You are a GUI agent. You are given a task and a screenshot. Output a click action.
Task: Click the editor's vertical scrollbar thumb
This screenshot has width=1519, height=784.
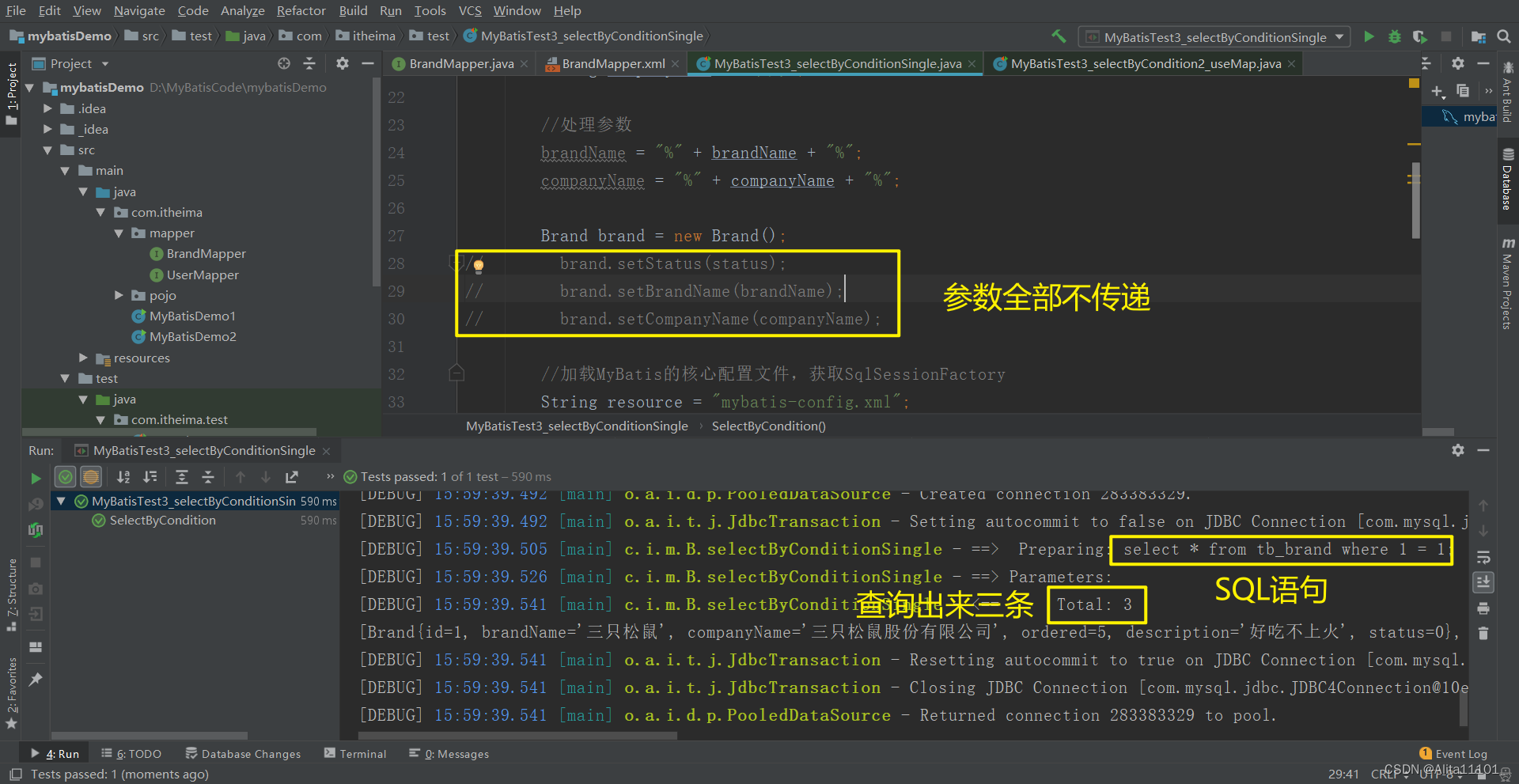[1415, 200]
